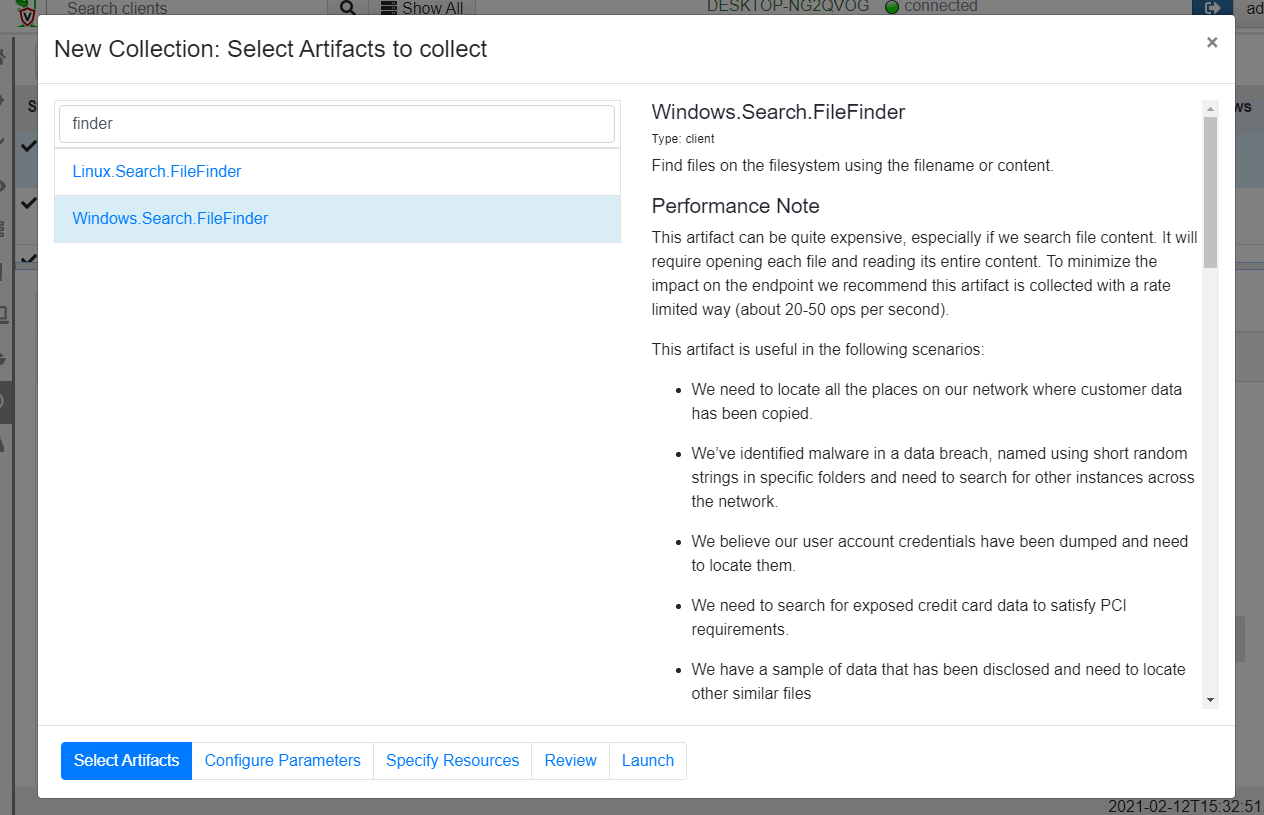
Task: Open the Review step
Action: (x=570, y=761)
